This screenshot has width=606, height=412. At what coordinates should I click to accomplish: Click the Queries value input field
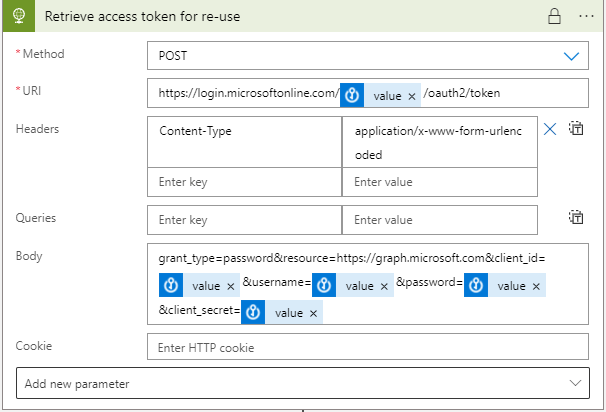click(x=439, y=219)
